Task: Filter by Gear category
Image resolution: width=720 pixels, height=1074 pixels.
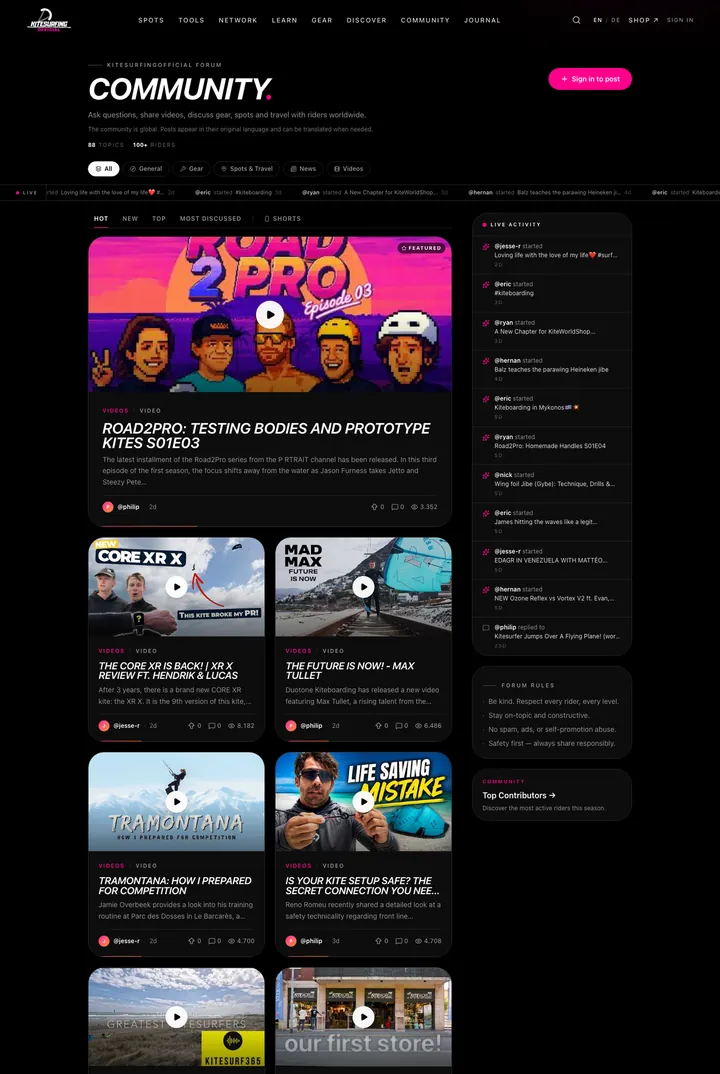Action: 191,168
